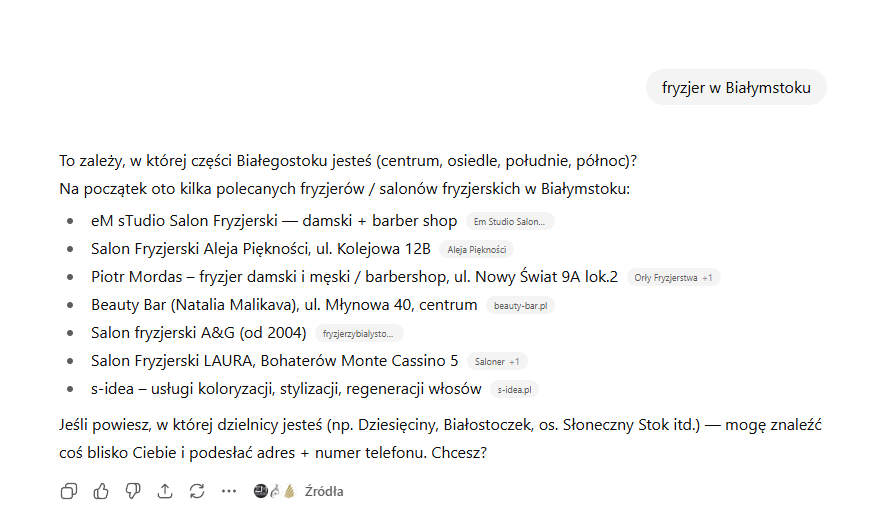Viewport: 889px width, 516px height.
Task: Click the Aleja Piękności source chip
Action: pyautogui.click(x=477, y=249)
